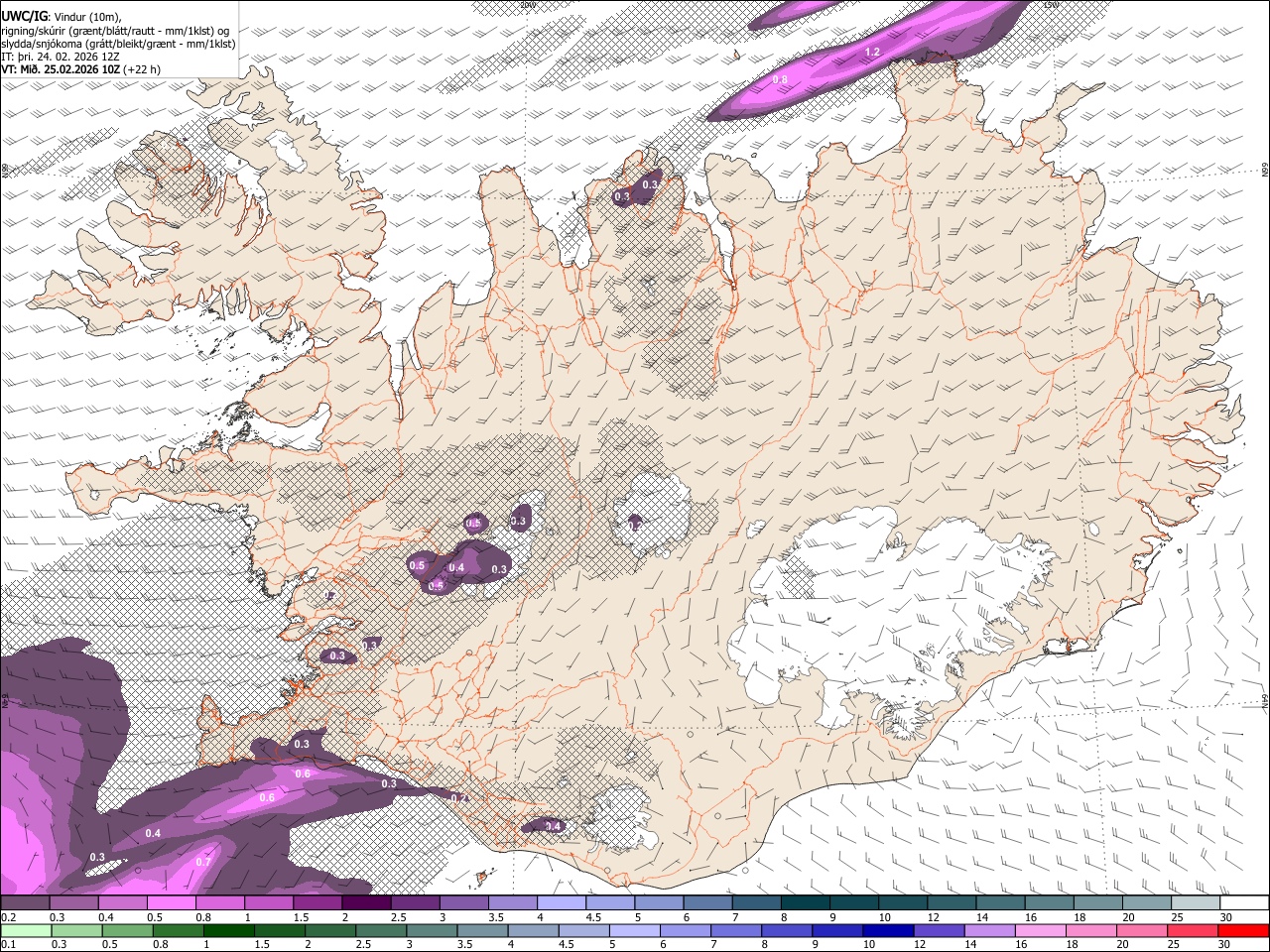Click the '2' label in the upper legend row
Viewport: 1270px width, 952px height.
(344, 917)
